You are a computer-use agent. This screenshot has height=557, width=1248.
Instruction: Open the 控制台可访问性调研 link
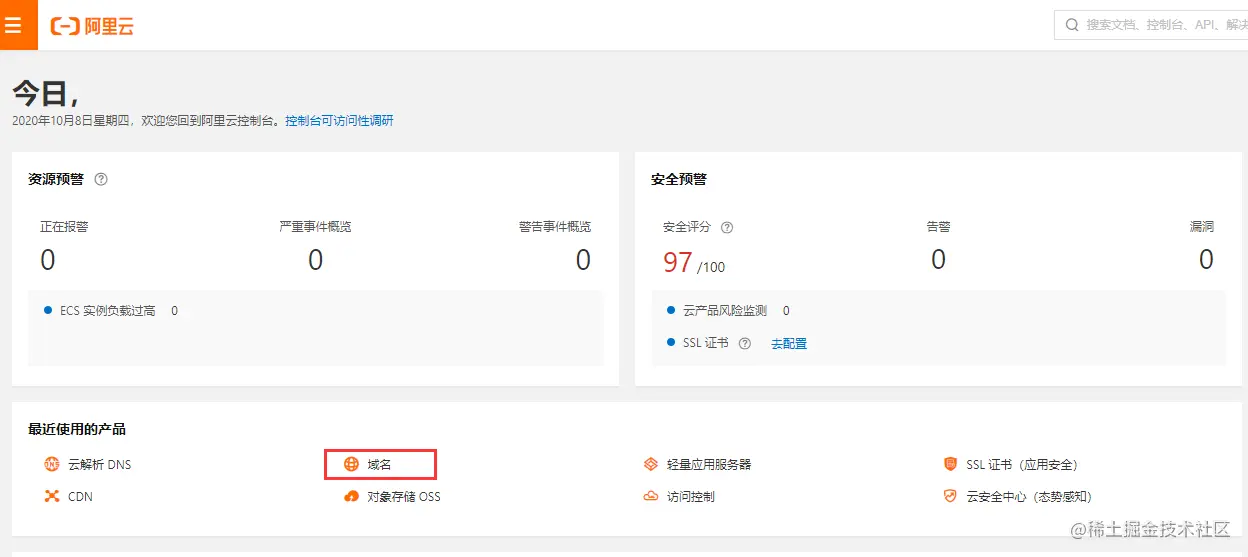(x=339, y=121)
